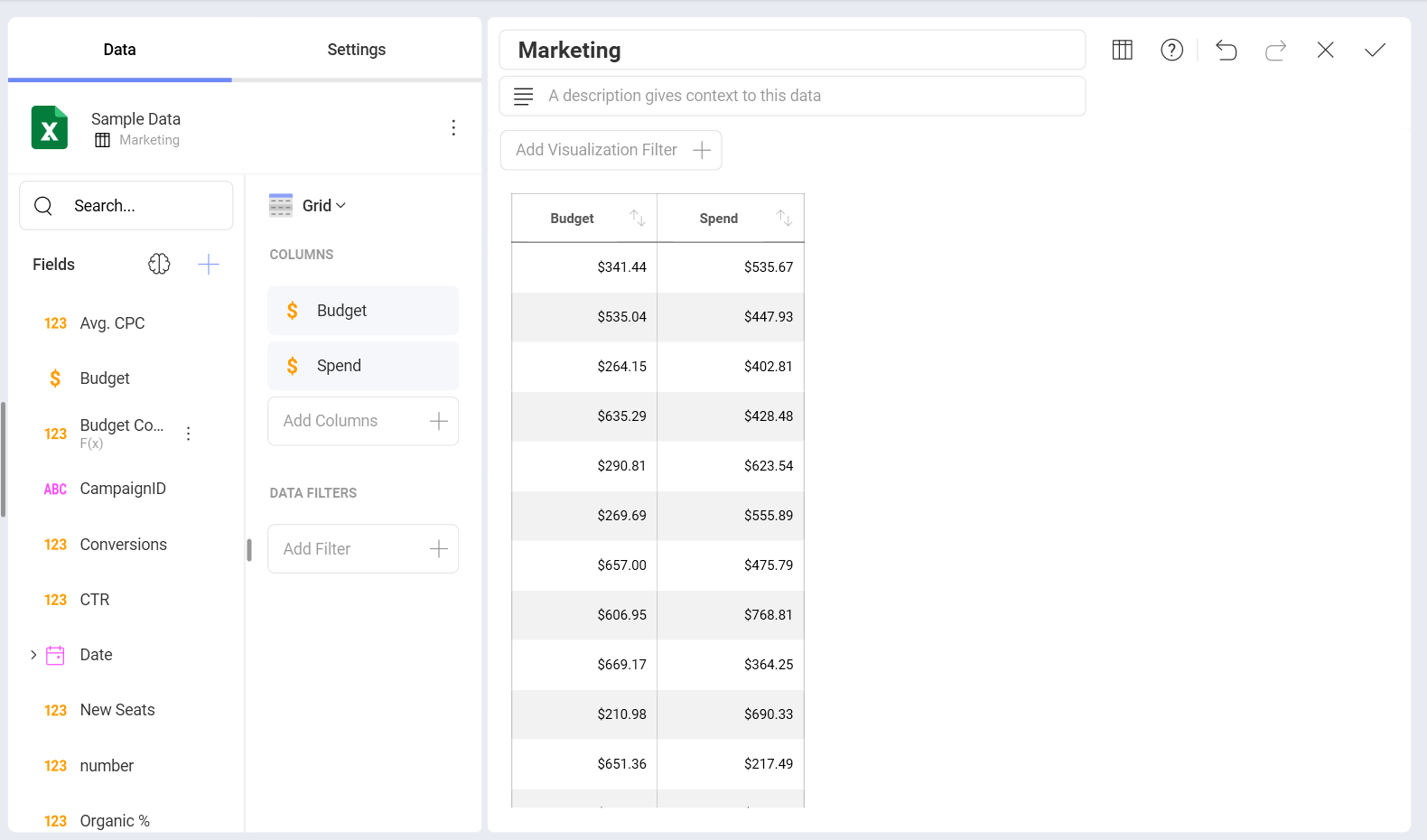Screen dimensions: 1427x840
Task: Expand the Date field hierarchy
Action: [33, 655]
